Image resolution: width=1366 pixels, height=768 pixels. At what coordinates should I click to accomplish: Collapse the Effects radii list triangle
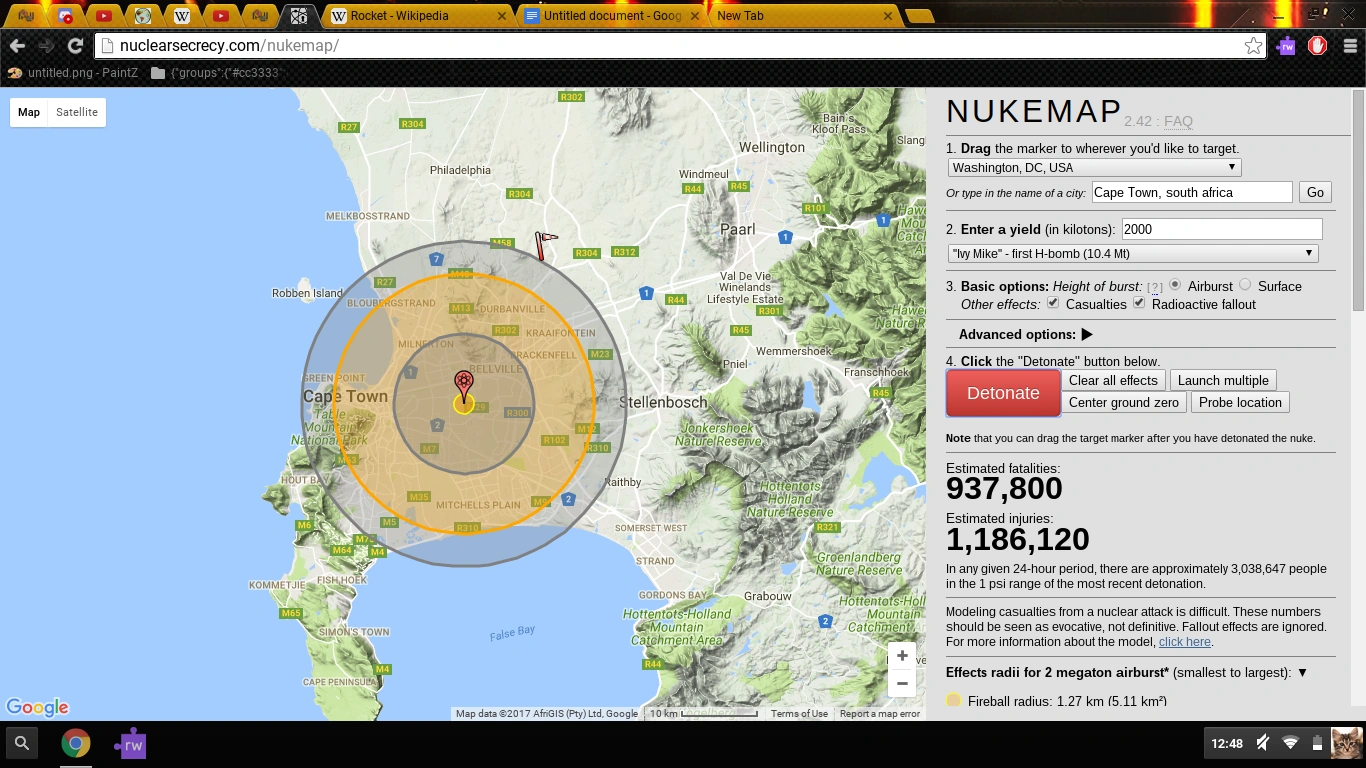(1302, 673)
